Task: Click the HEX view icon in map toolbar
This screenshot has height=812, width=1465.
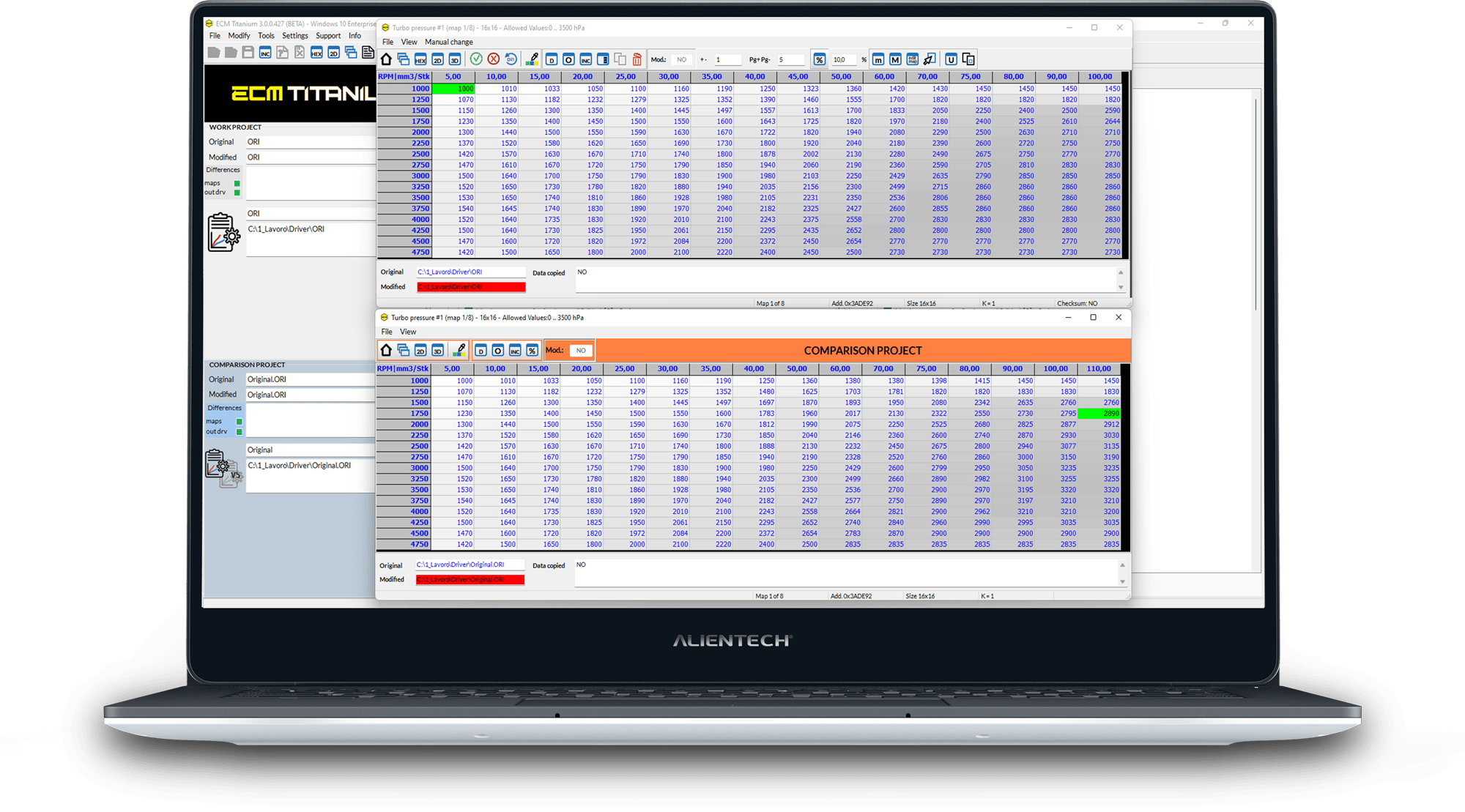Action: click(x=420, y=59)
